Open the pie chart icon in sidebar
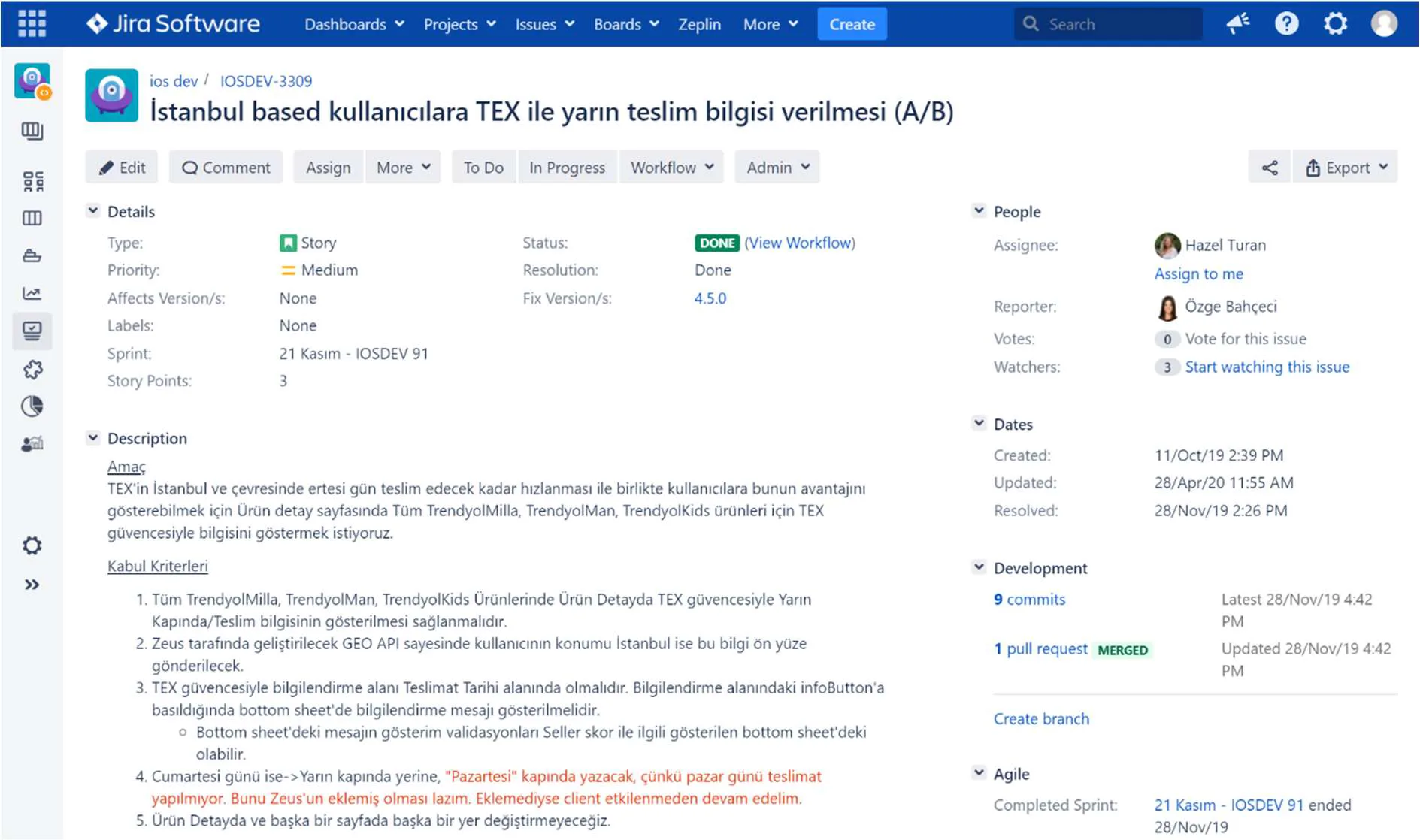 [32, 406]
